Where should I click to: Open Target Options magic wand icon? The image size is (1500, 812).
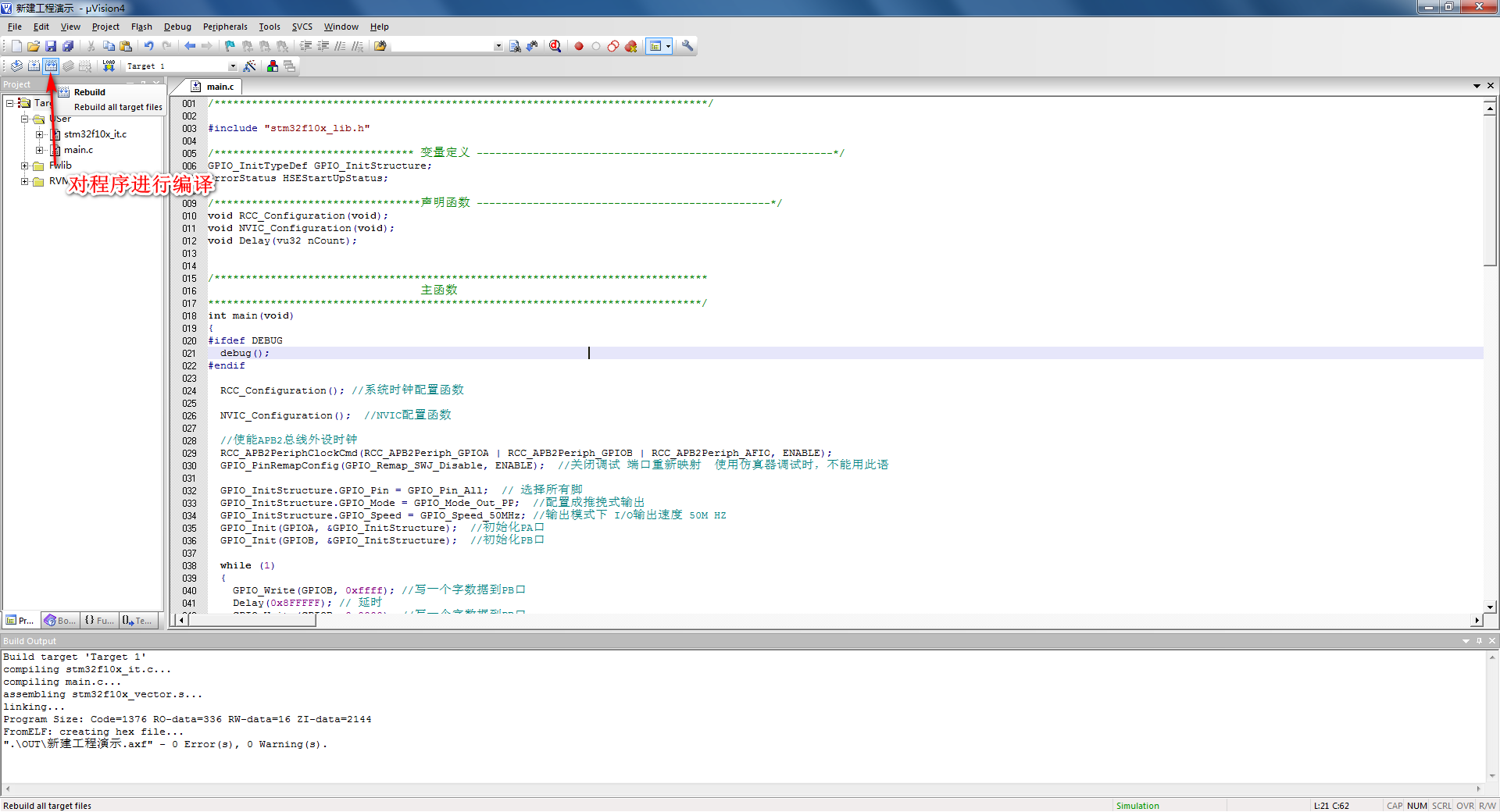click(x=249, y=66)
